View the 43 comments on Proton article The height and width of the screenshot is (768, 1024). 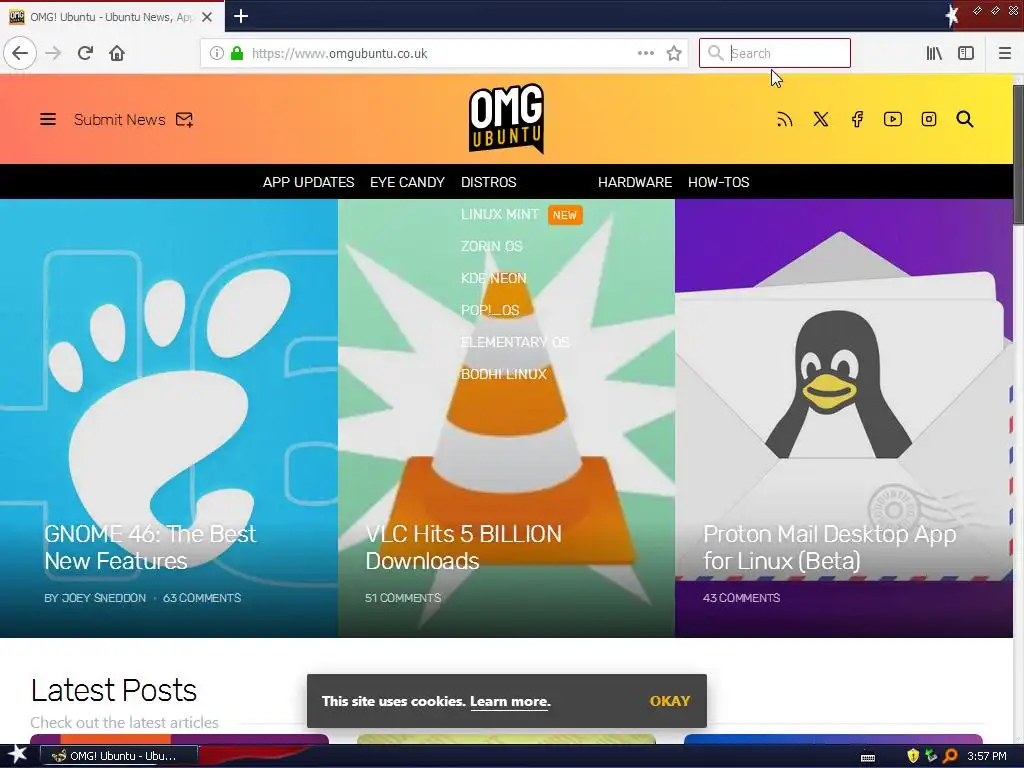pos(741,598)
